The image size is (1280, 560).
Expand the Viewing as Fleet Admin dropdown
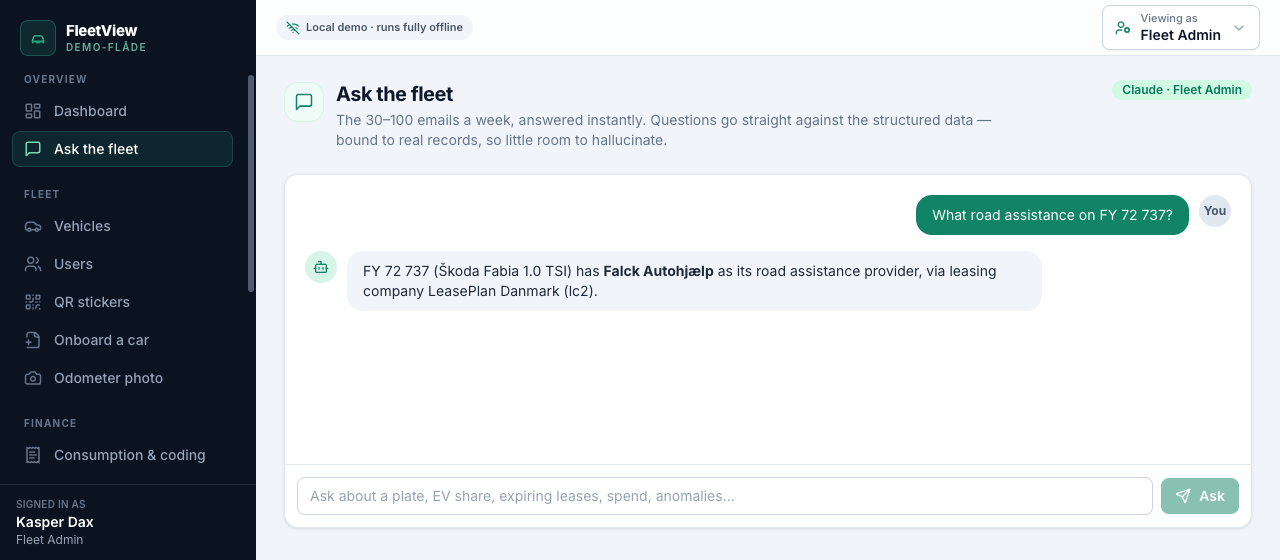point(1180,28)
